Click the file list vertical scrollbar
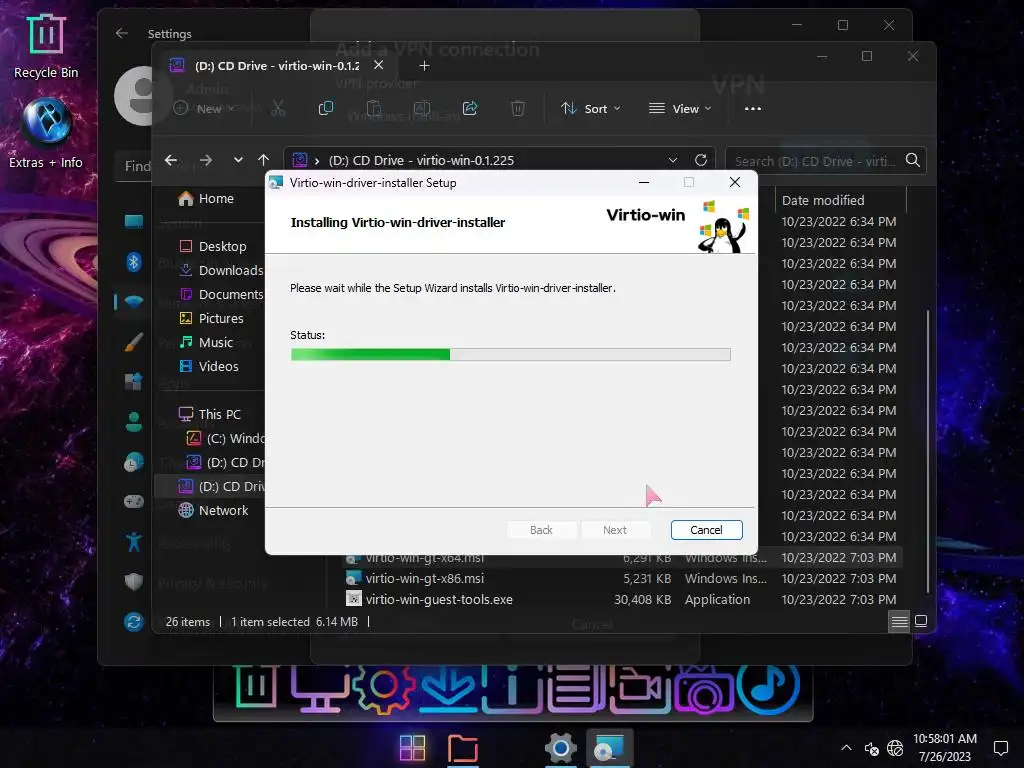Image resolution: width=1024 pixels, height=768 pixels. [x=927, y=451]
